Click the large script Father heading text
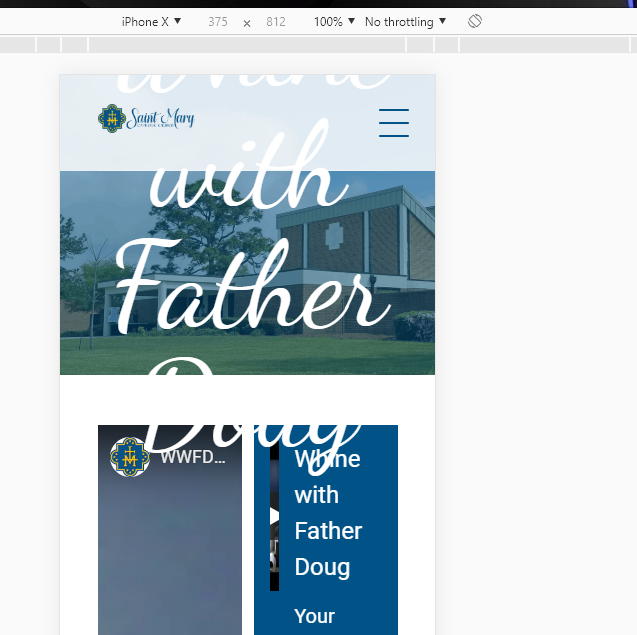Screen dimensions: 637x635 (x=253, y=284)
